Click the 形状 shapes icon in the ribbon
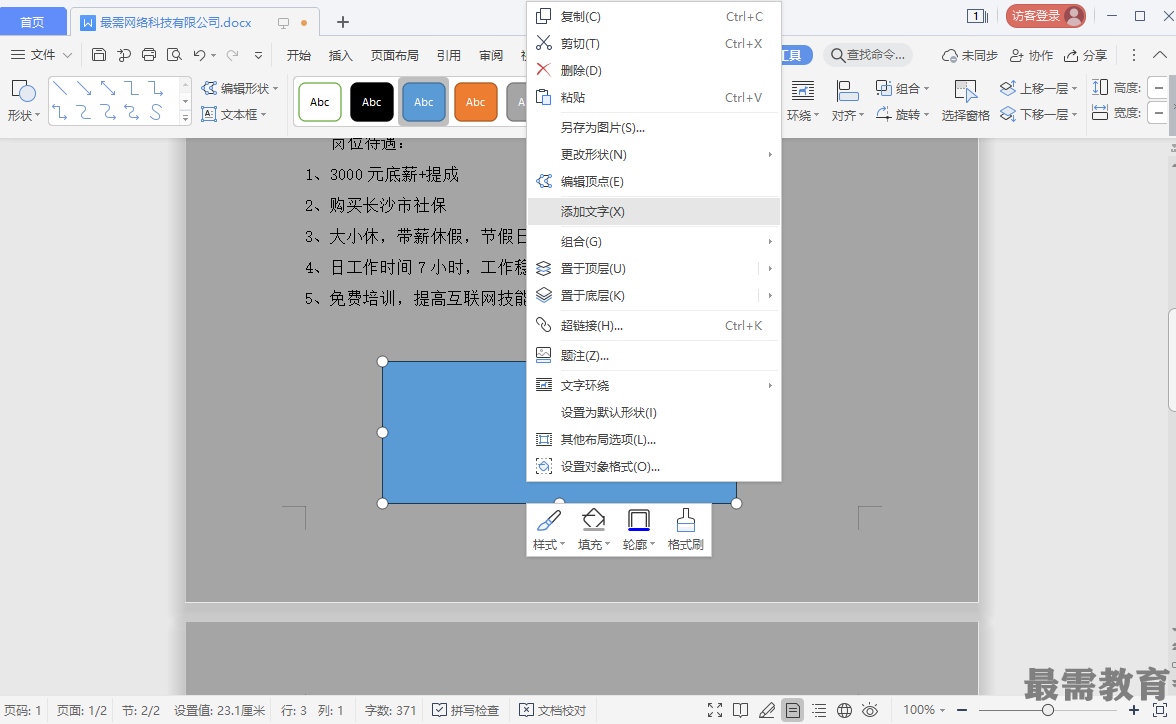 [x=23, y=91]
